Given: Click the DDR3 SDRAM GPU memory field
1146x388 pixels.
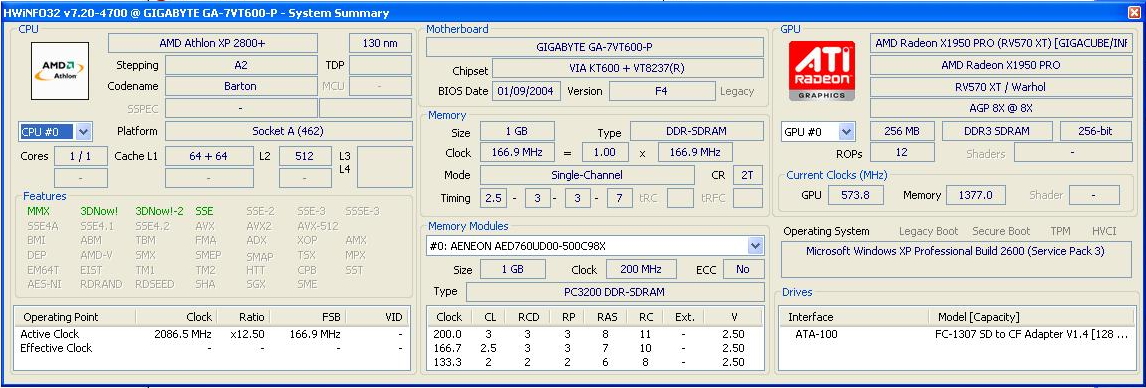Looking at the screenshot, I should [x=997, y=132].
